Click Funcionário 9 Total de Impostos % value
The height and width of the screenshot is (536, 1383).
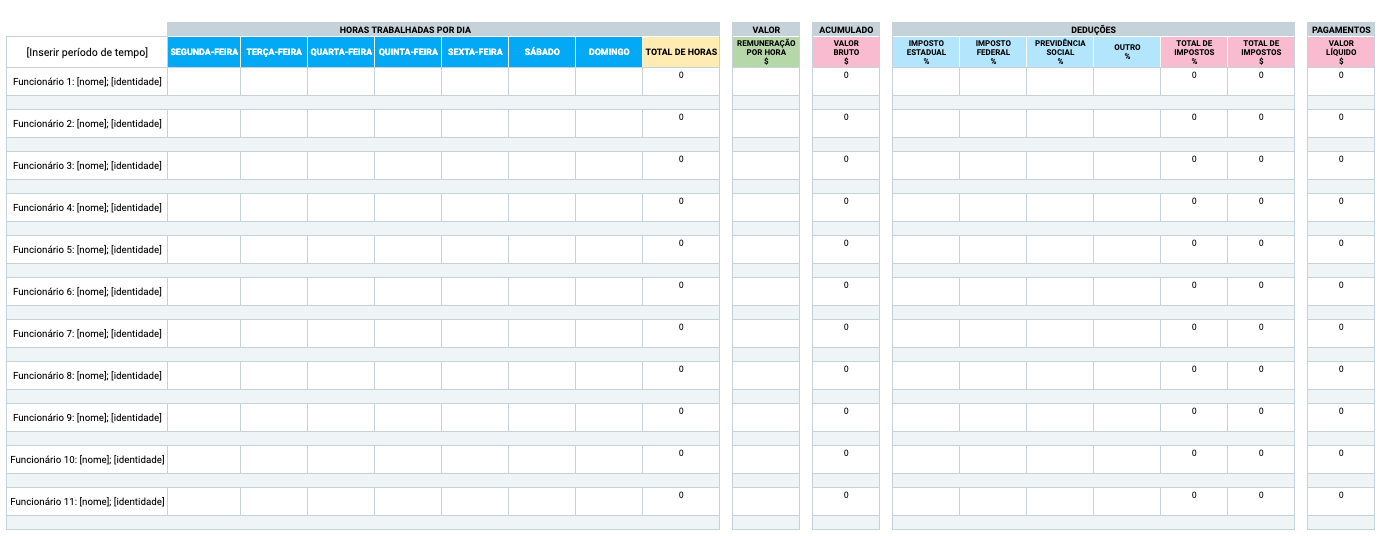tap(1194, 418)
